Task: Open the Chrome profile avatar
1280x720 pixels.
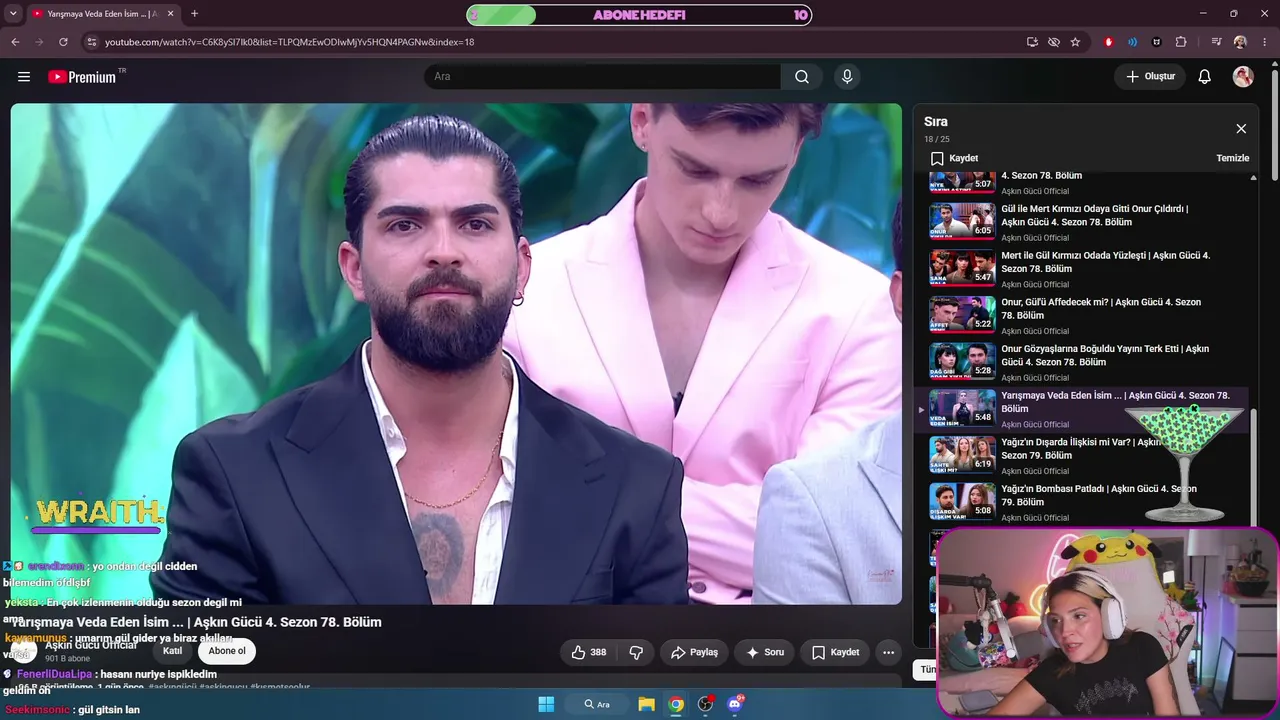Action: click(1240, 42)
